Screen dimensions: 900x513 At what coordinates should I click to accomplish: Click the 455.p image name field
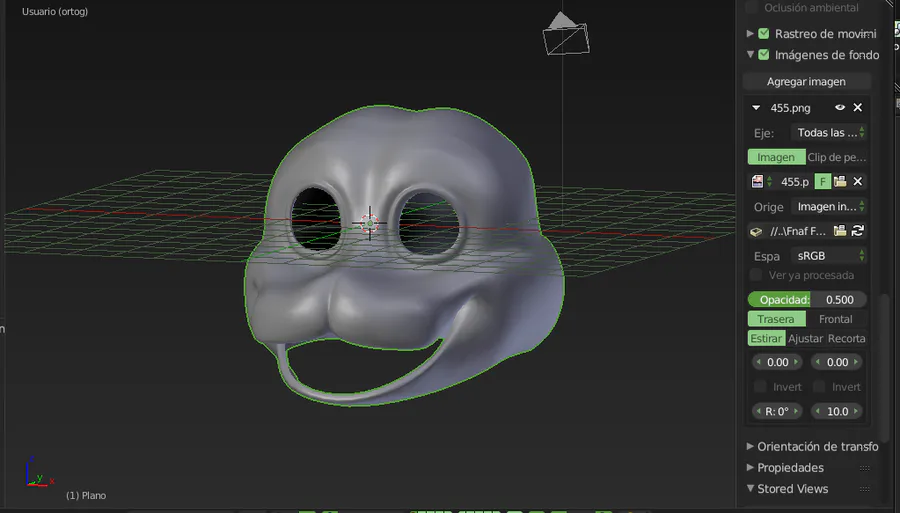coord(794,182)
